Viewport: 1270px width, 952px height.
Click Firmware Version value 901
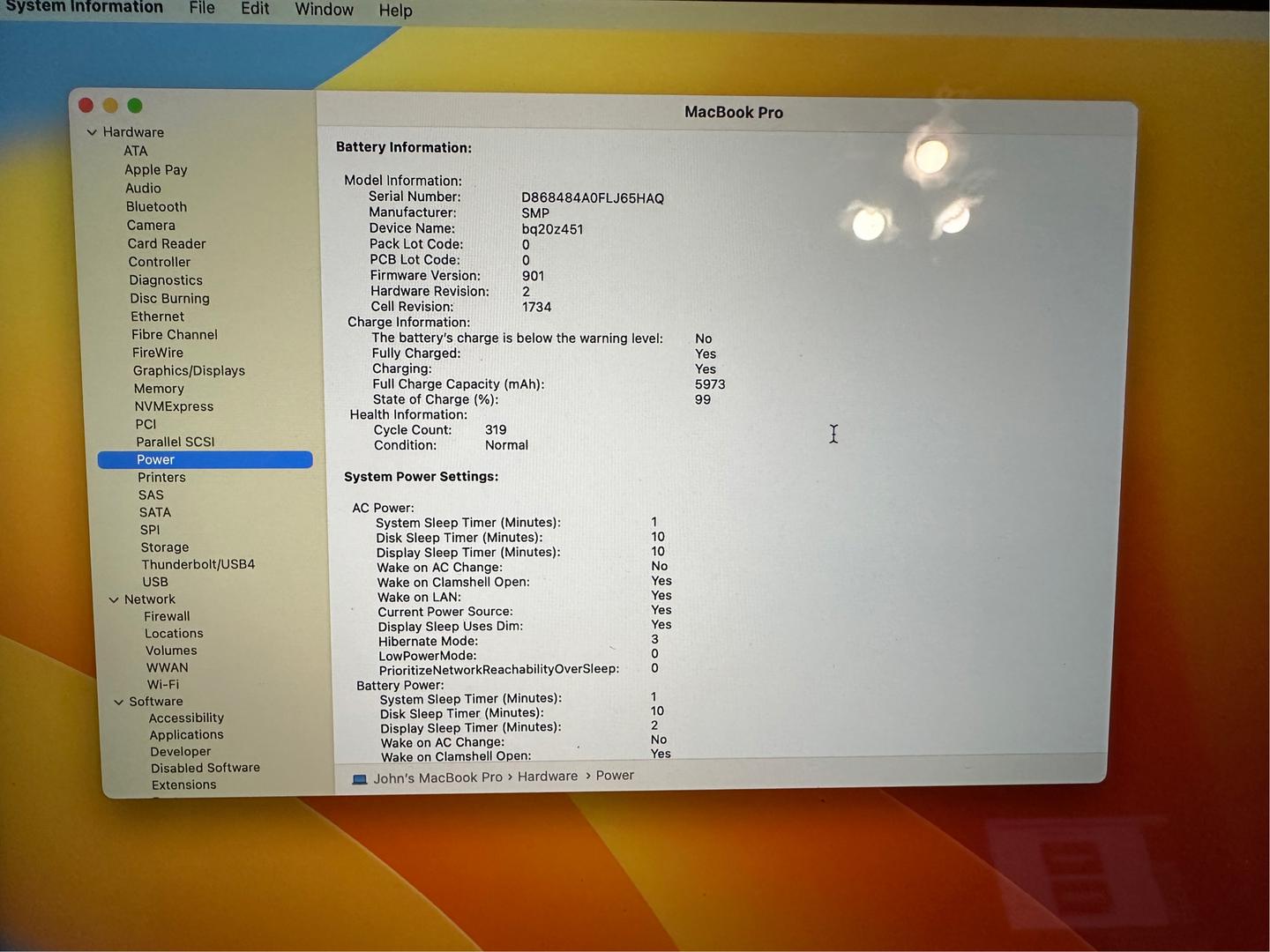(533, 276)
